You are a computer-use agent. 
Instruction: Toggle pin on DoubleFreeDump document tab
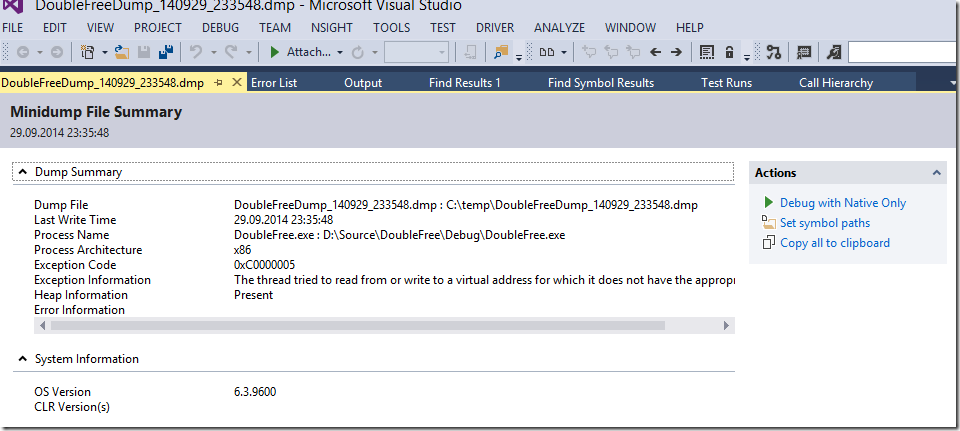218,83
